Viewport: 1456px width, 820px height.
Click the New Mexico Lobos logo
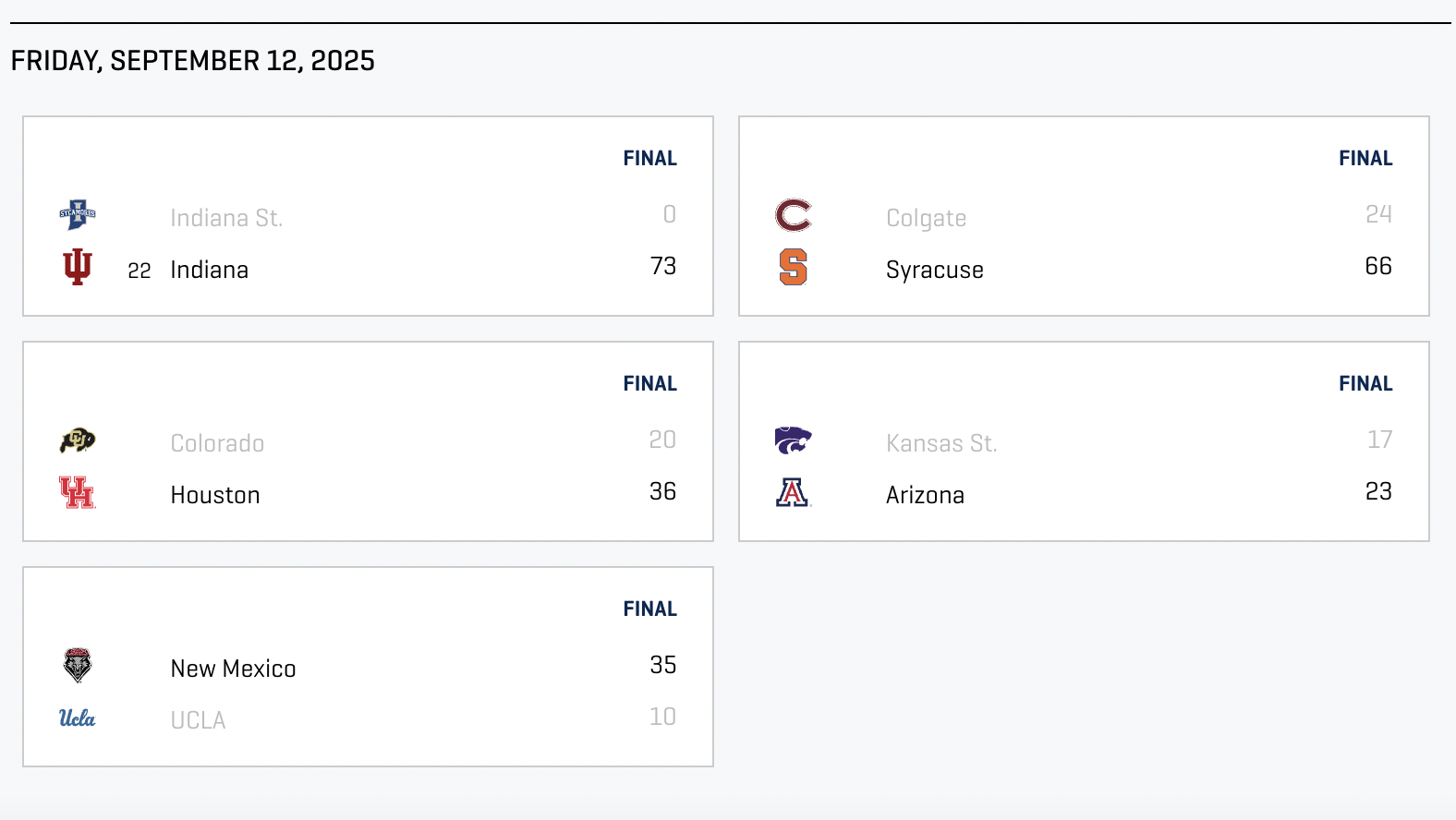(x=78, y=665)
